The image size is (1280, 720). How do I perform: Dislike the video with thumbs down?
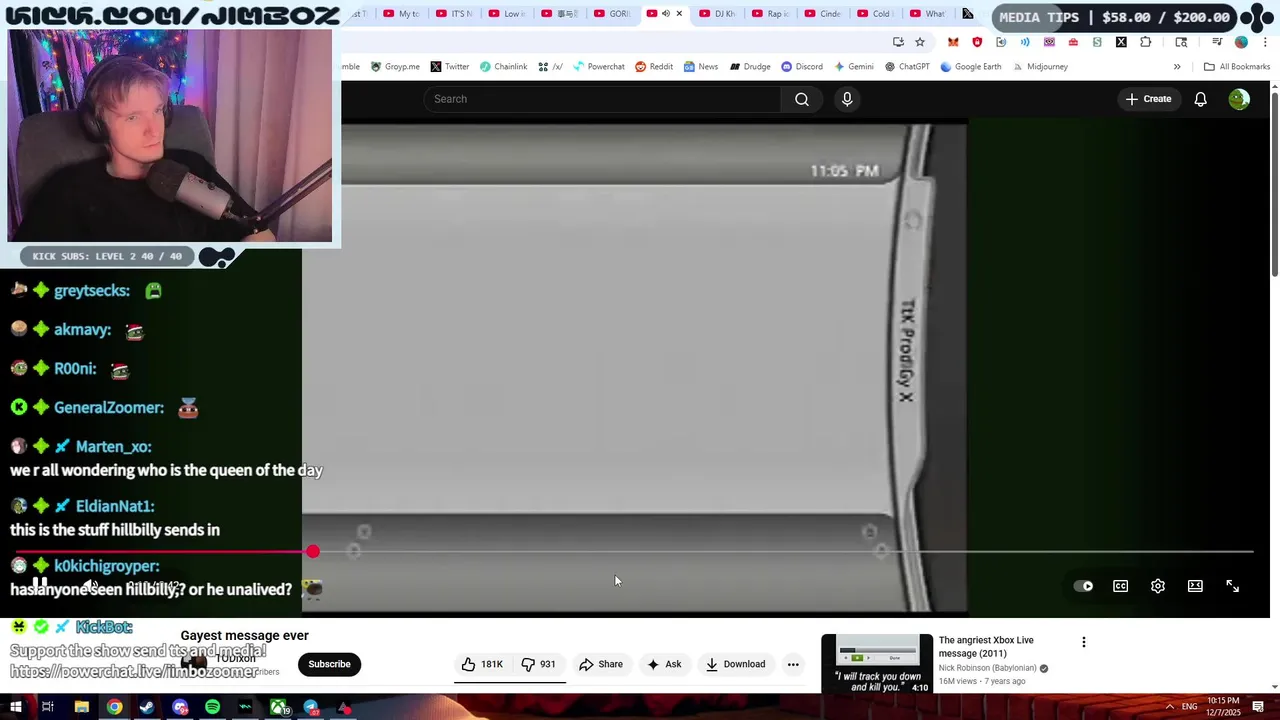click(x=538, y=664)
